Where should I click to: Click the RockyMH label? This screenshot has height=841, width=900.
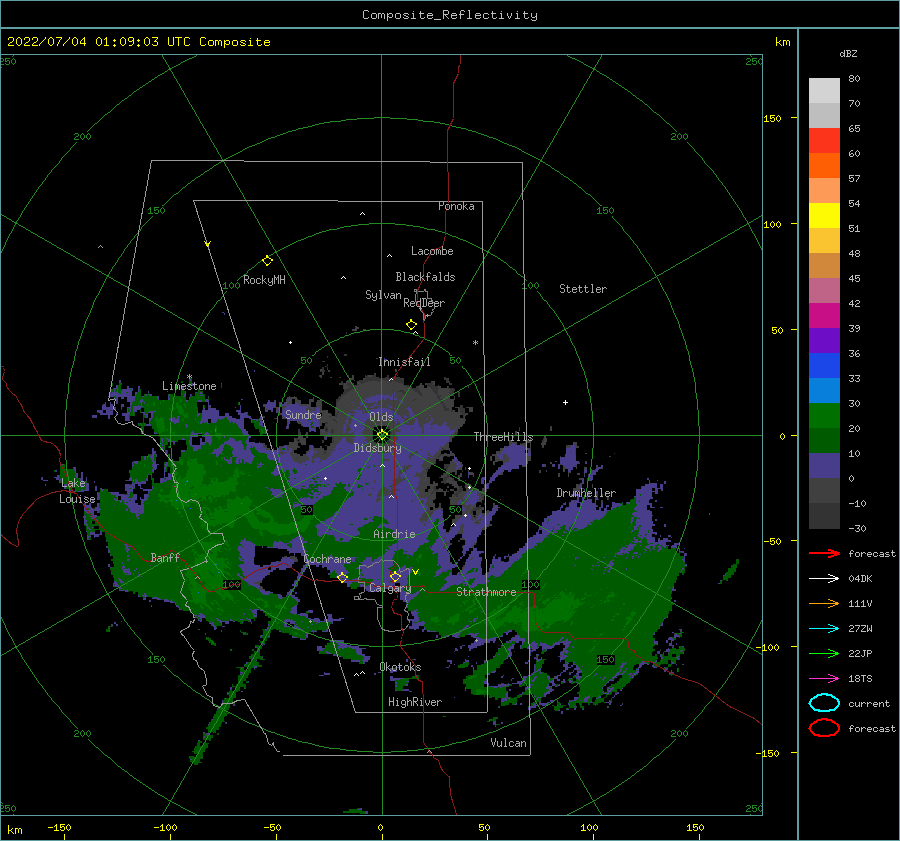[264, 280]
